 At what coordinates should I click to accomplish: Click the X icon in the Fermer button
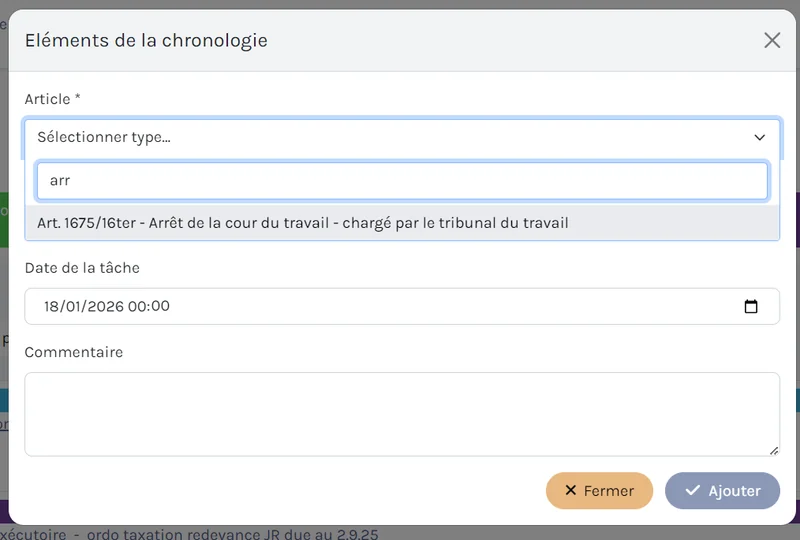click(x=571, y=491)
